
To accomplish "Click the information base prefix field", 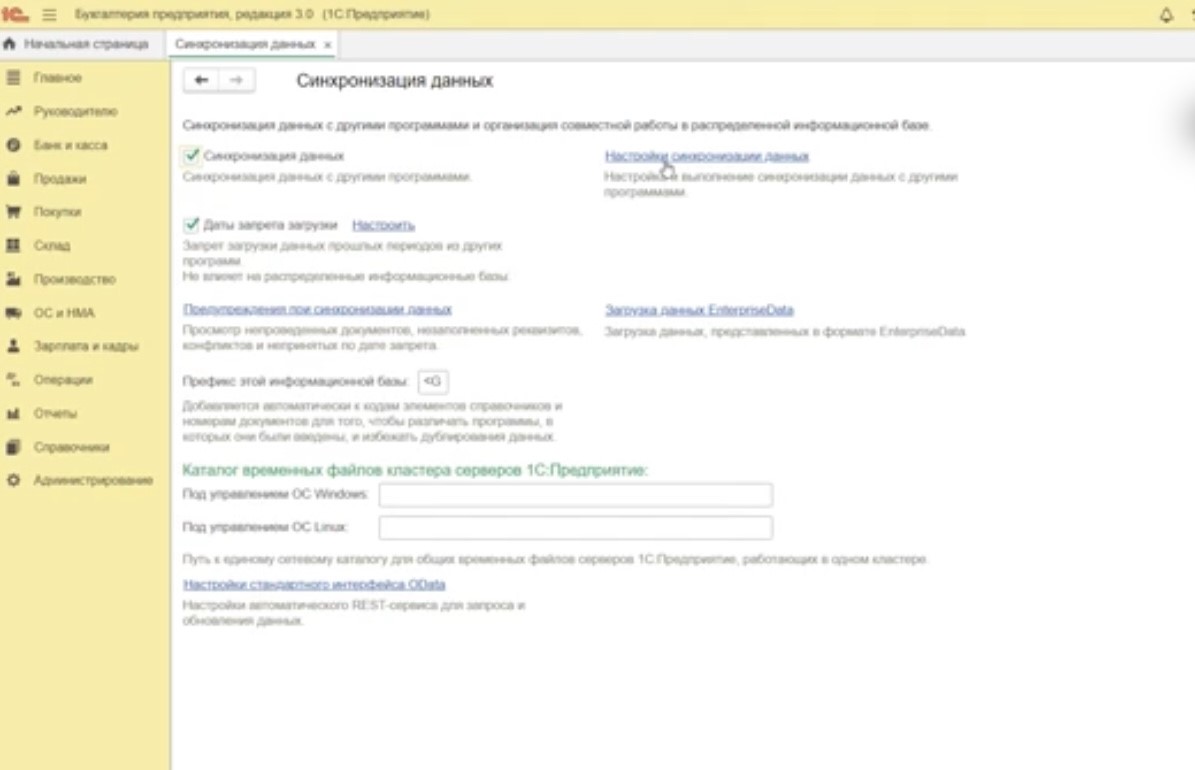I will click(433, 381).
